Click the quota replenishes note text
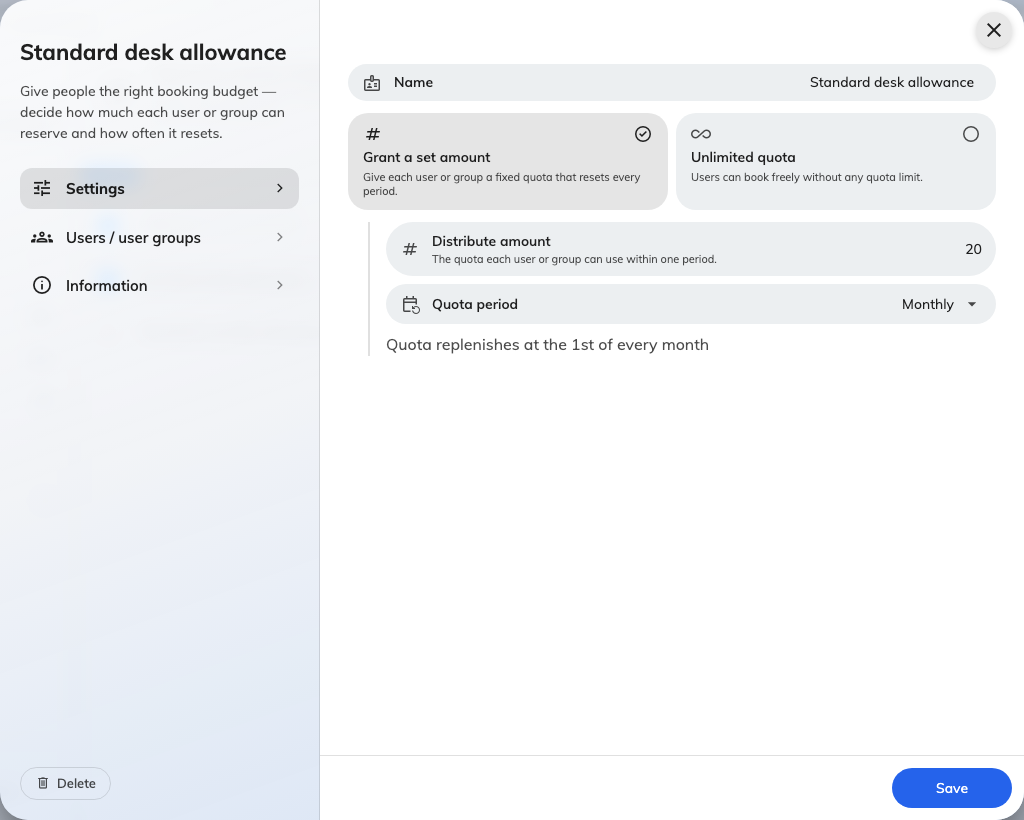The width and height of the screenshot is (1024, 820). 547,345
